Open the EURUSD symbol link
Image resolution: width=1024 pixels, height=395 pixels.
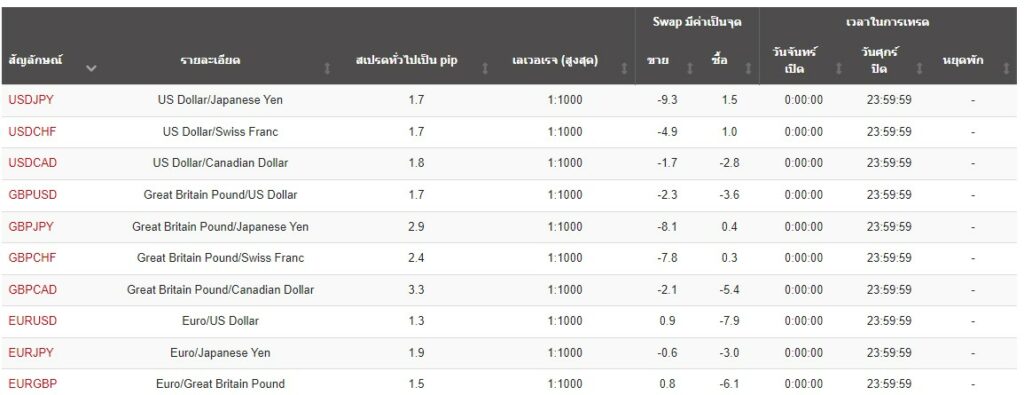coord(33,321)
